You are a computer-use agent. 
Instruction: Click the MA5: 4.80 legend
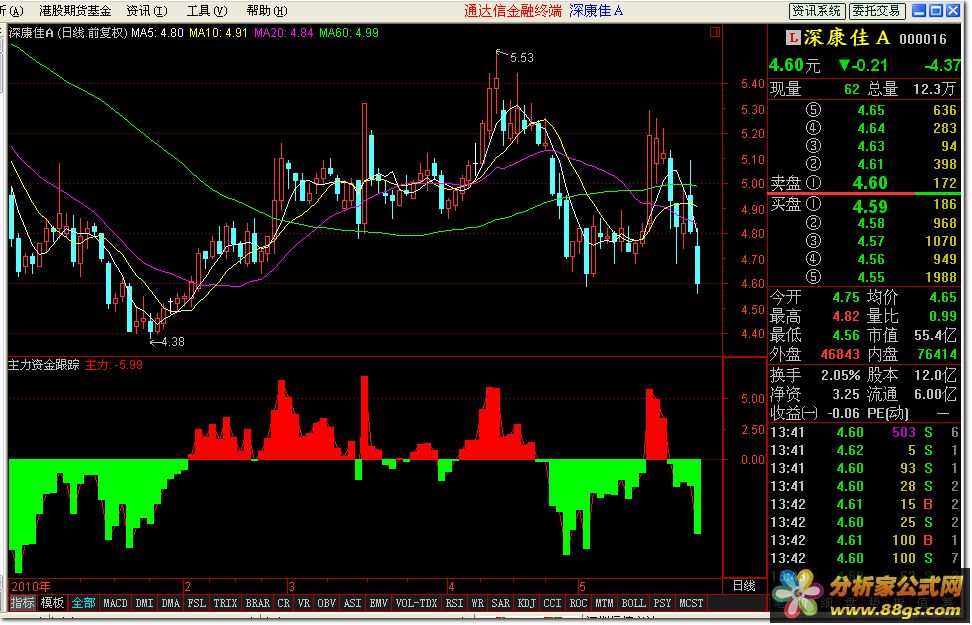click(157, 33)
